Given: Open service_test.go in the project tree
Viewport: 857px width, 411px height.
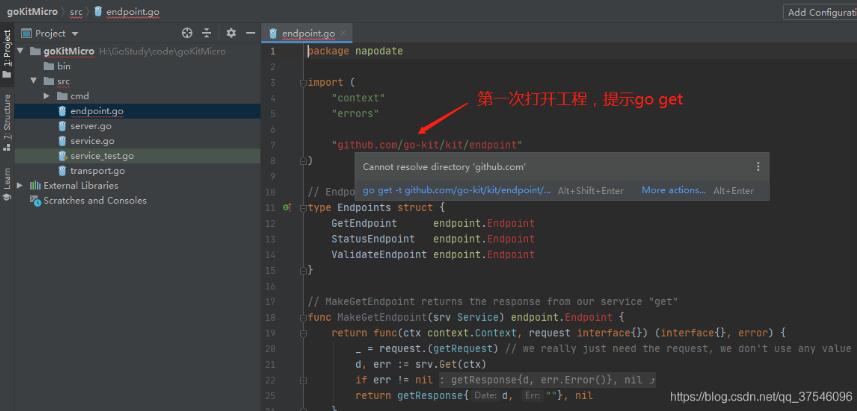Looking at the screenshot, I should [x=101, y=156].
